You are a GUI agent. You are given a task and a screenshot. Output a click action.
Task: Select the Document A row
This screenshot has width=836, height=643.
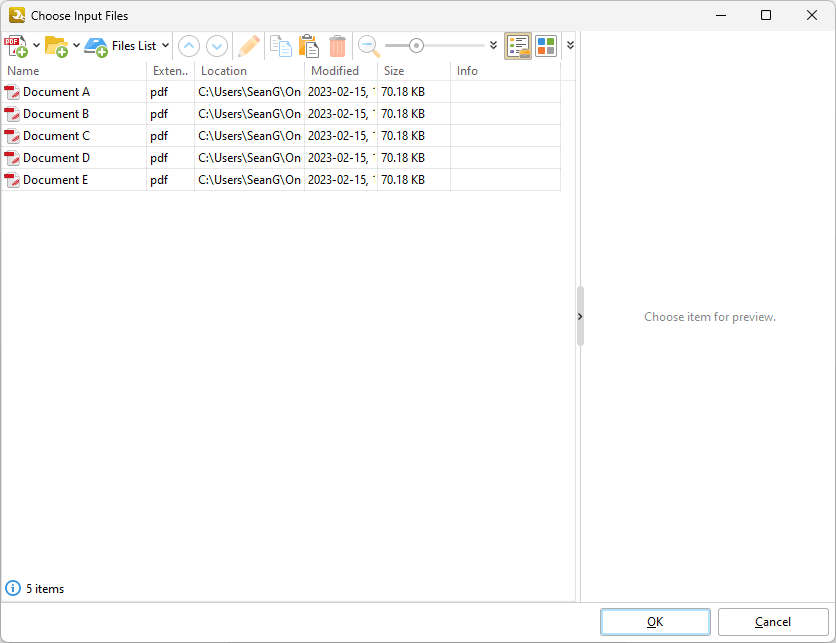pyautogui.click(x=281, y=92)
